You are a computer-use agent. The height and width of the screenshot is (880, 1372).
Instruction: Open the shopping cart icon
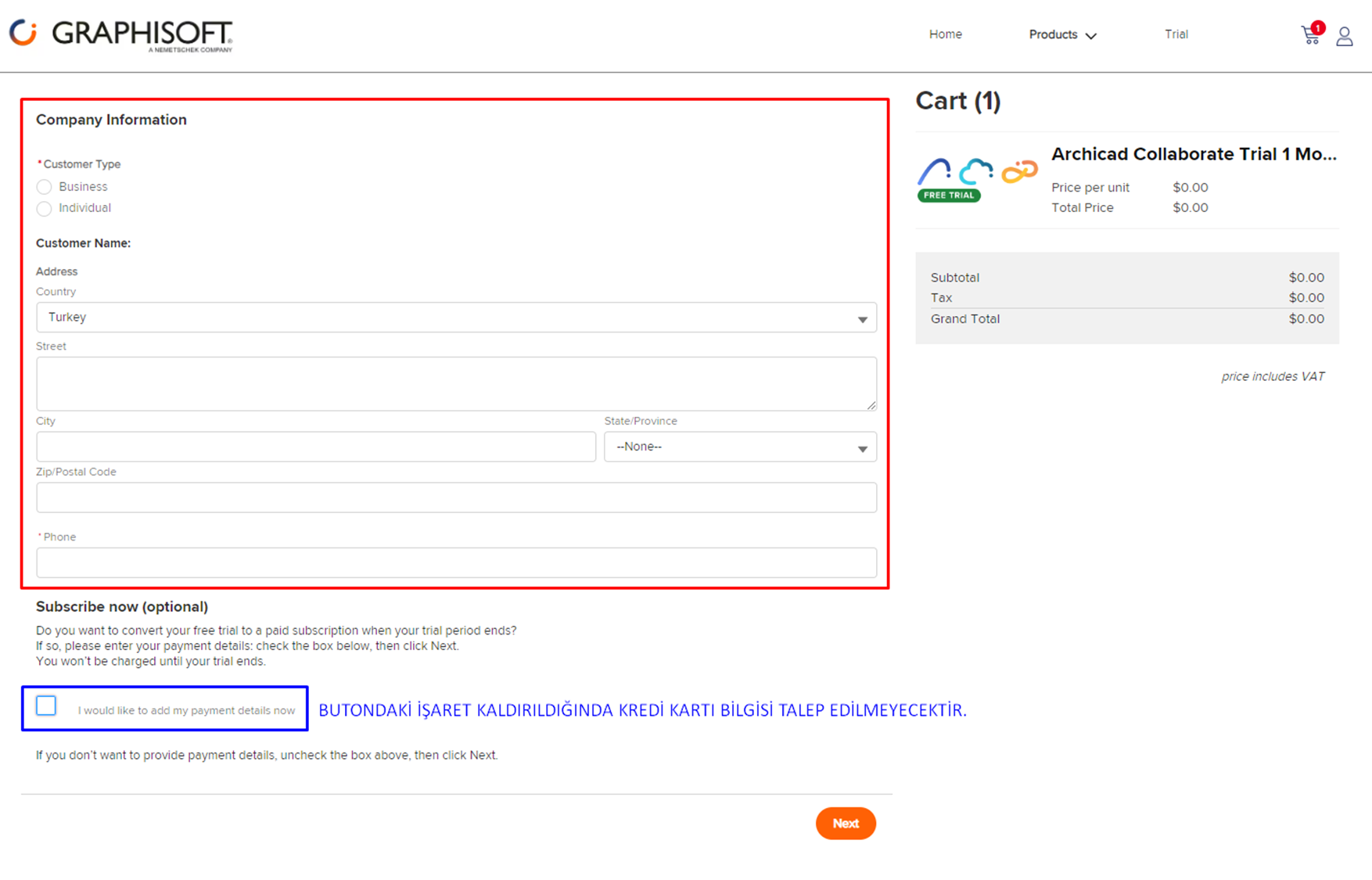(x=1311, y=34)
